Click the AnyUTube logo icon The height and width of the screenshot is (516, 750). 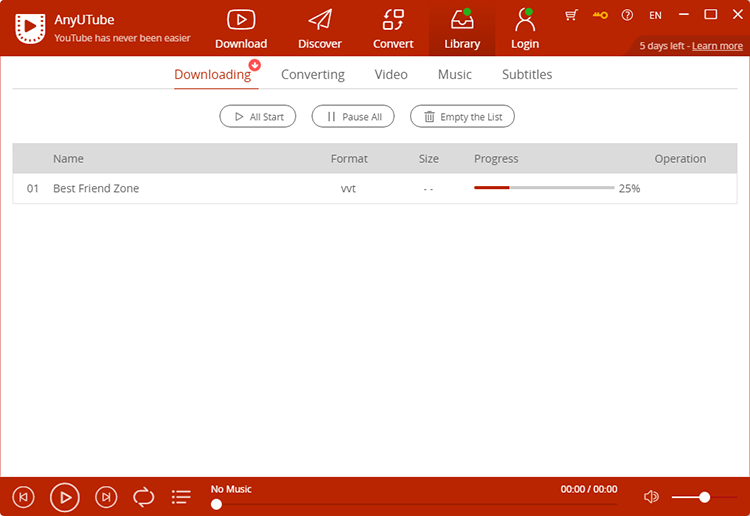pyautogui.click(x=30, y=28)
